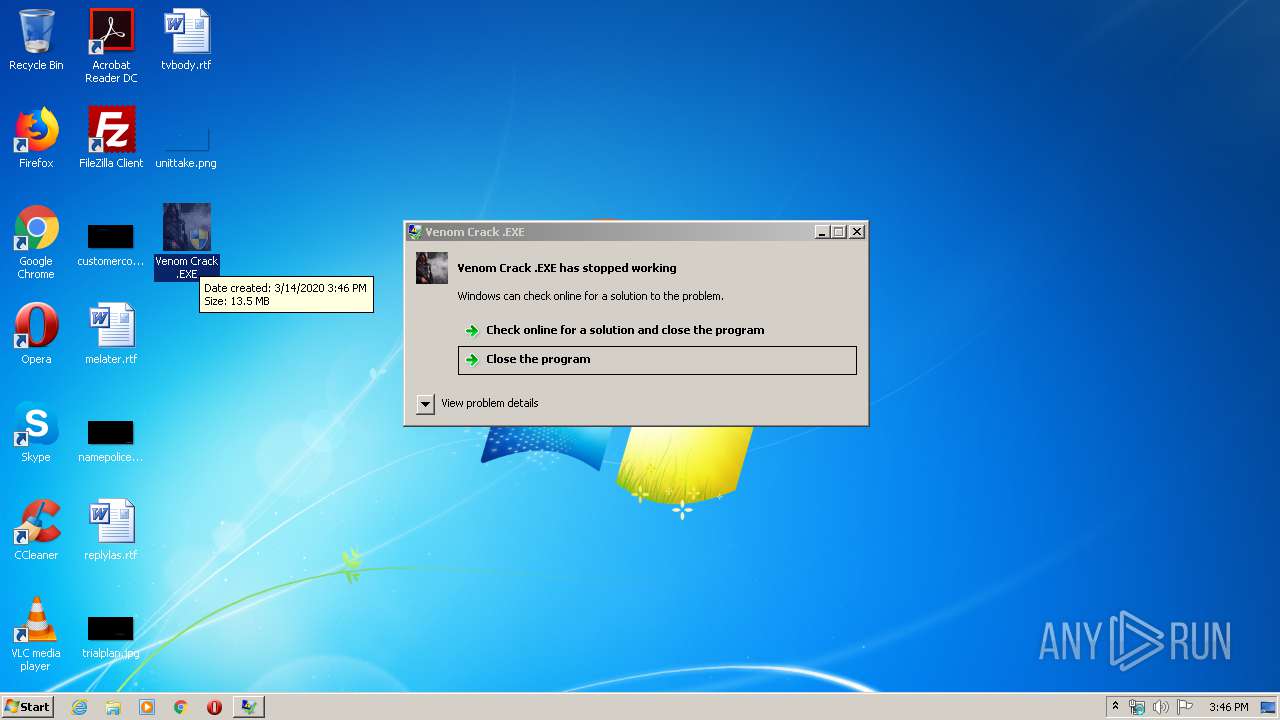Open Action Center flag icon
The image size is (1280, 720).
click(1185, 707)
